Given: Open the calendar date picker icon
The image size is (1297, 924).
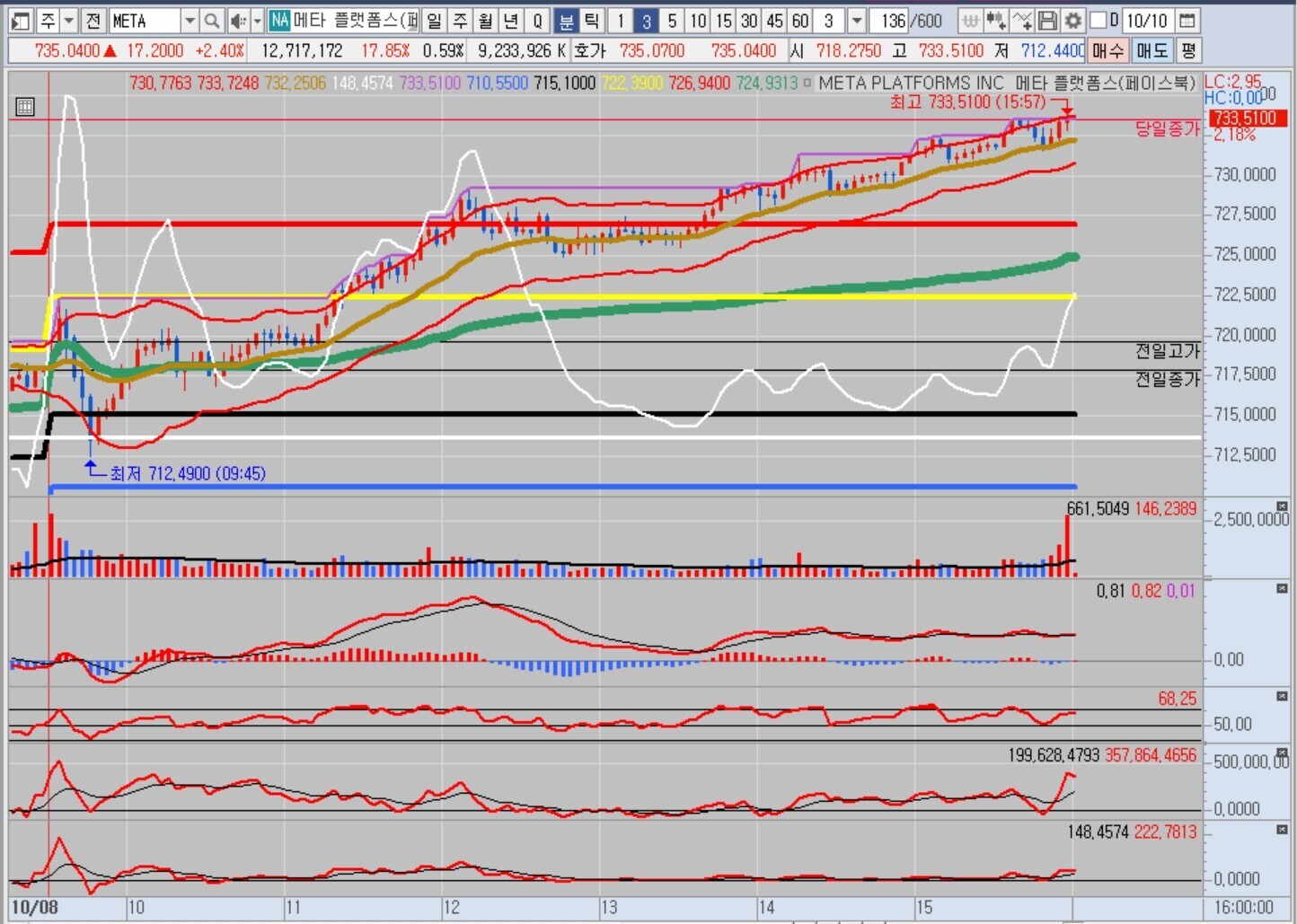Looking at the screenshot, I should (x=1187, y=20).
